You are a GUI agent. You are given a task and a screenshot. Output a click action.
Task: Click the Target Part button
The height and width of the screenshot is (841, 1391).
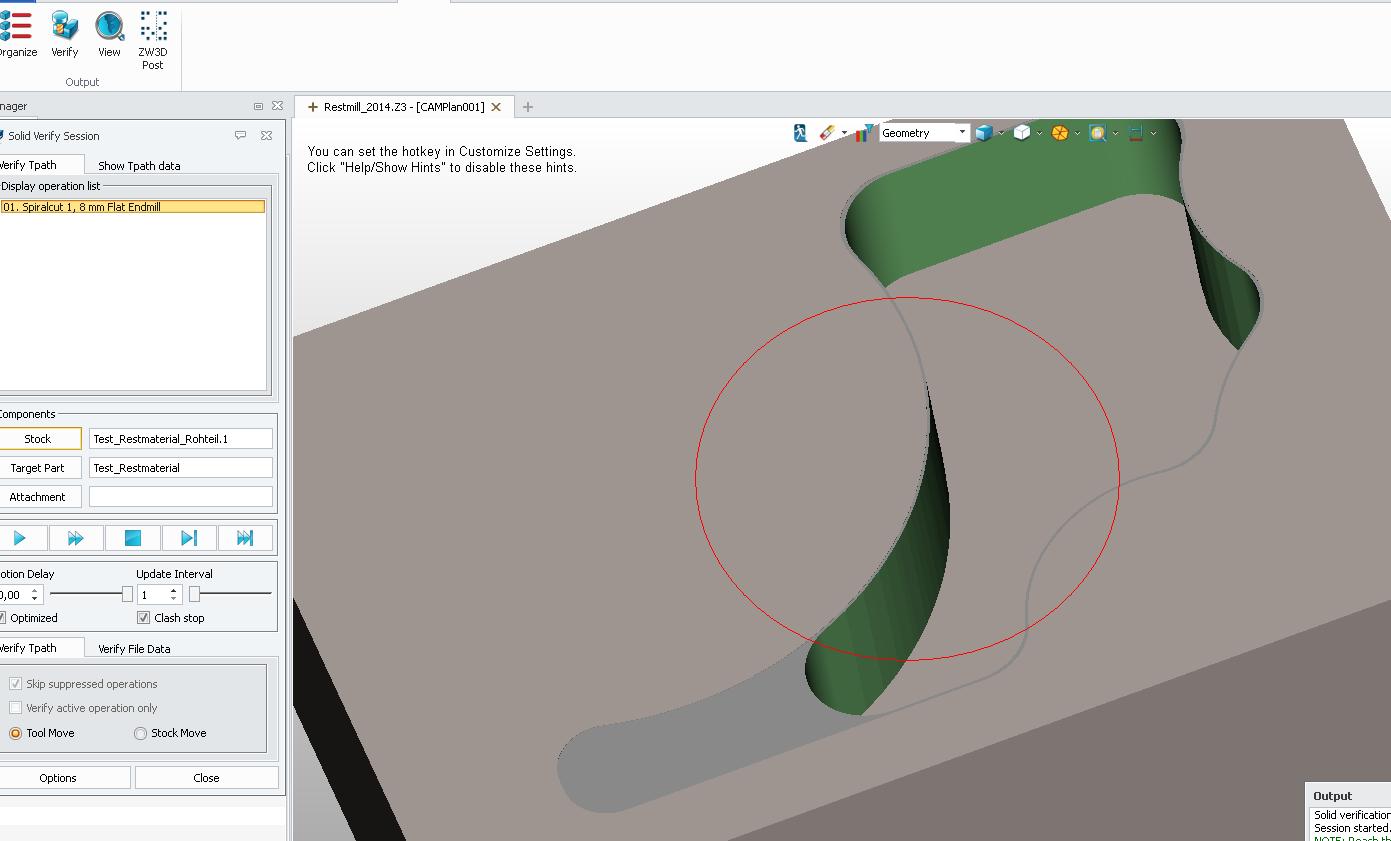38,468
